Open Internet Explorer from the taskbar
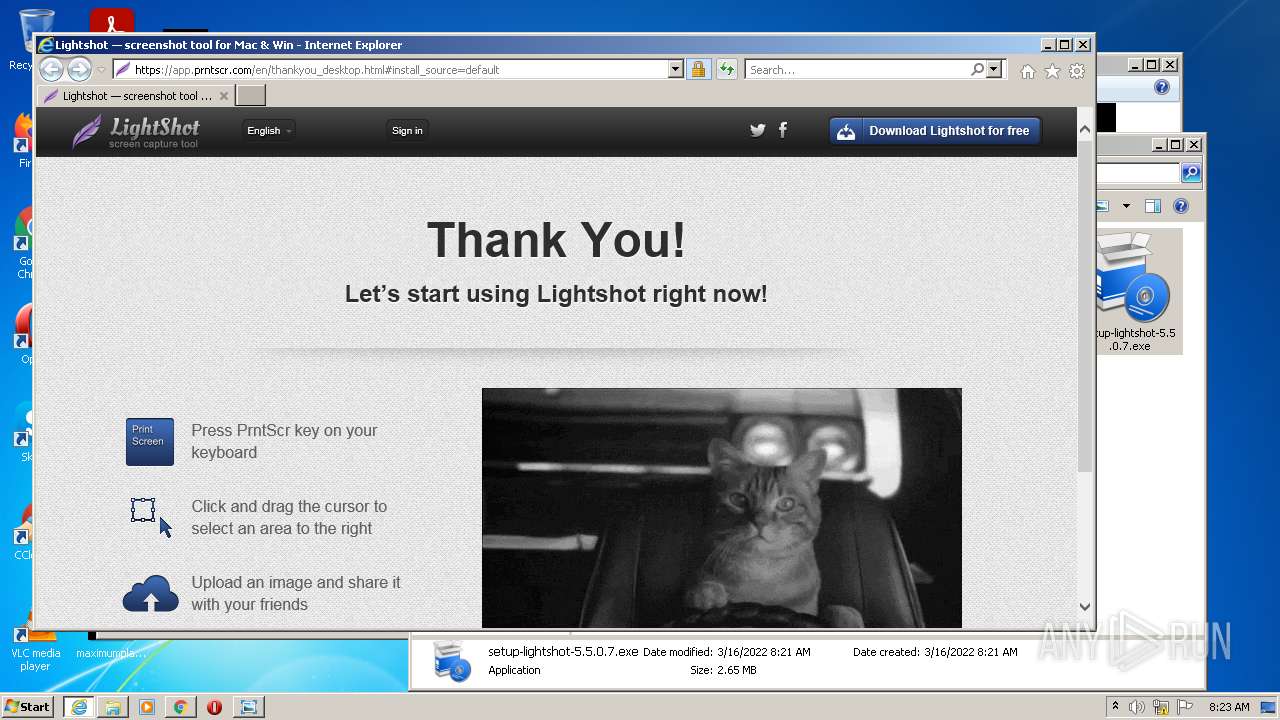 [79, 707]
